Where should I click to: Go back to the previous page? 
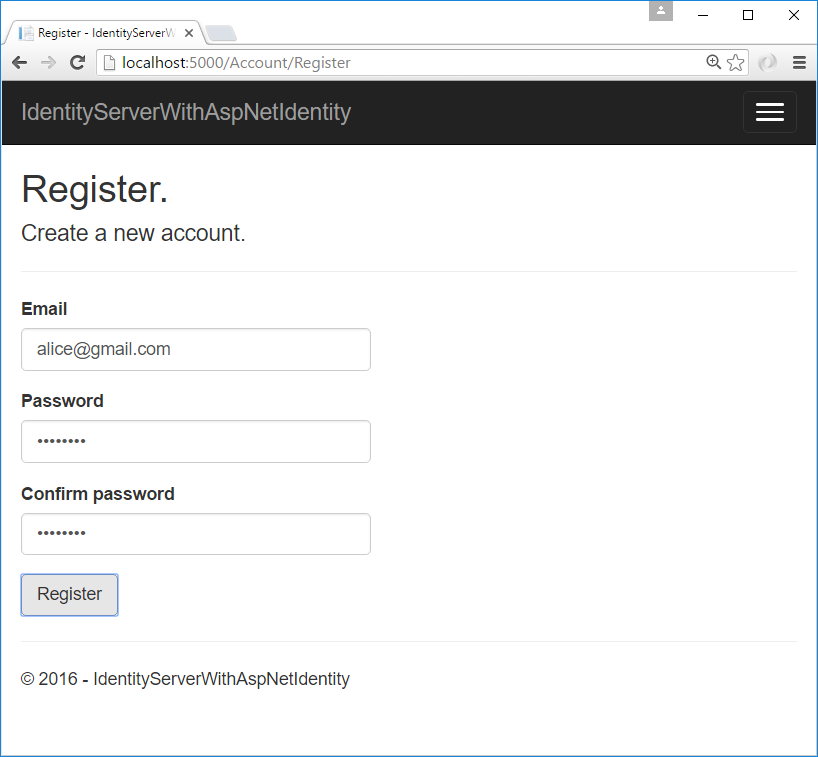coord(19,63)
